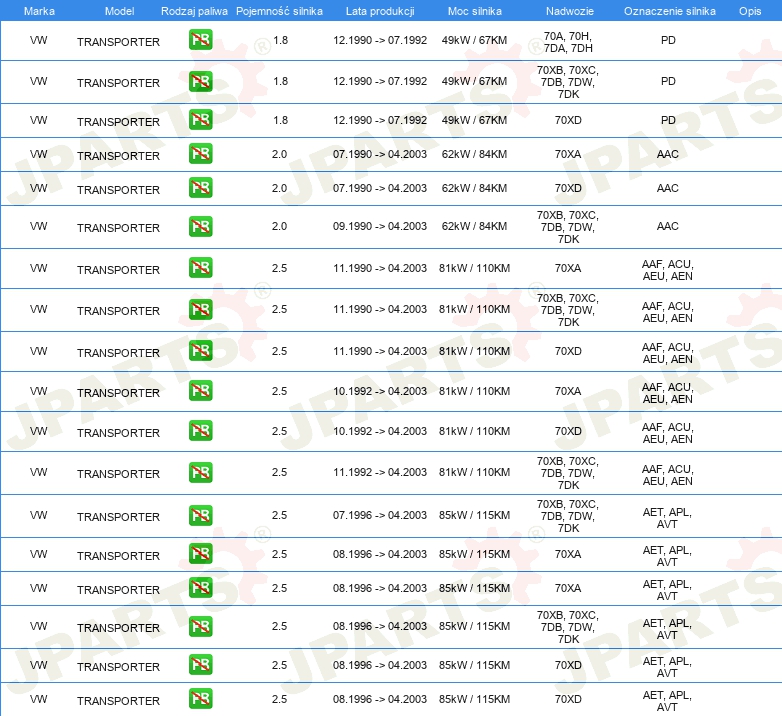Click 49kW / 67KM in the 70XD row

coord(474,120)
